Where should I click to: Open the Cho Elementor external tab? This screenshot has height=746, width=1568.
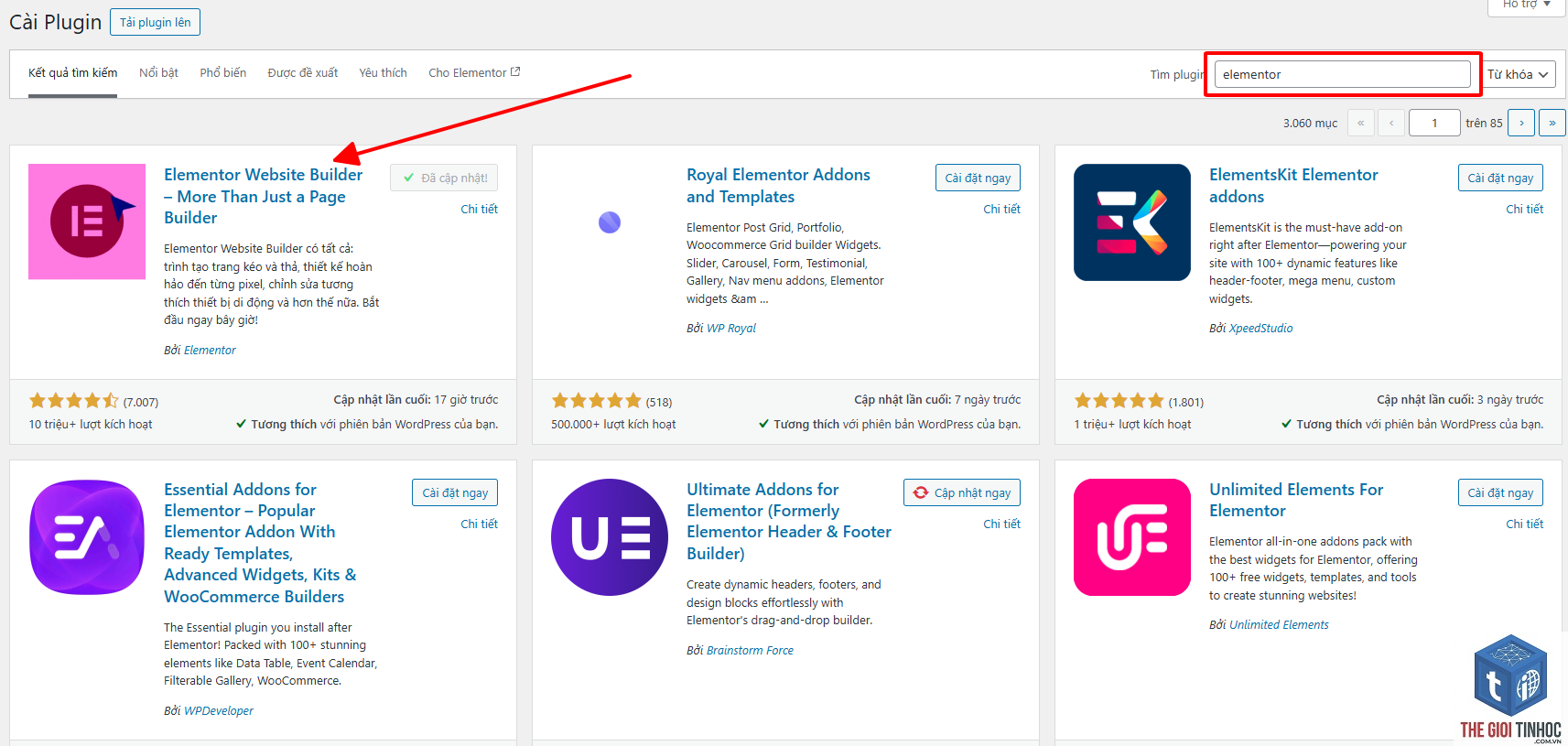coord(474,73)
